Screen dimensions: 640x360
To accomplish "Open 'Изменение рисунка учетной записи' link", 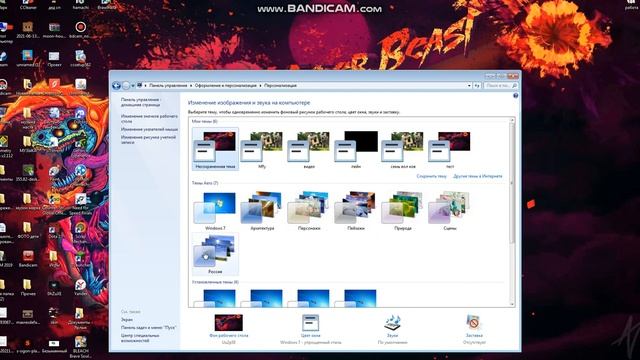I will (148, 140).
